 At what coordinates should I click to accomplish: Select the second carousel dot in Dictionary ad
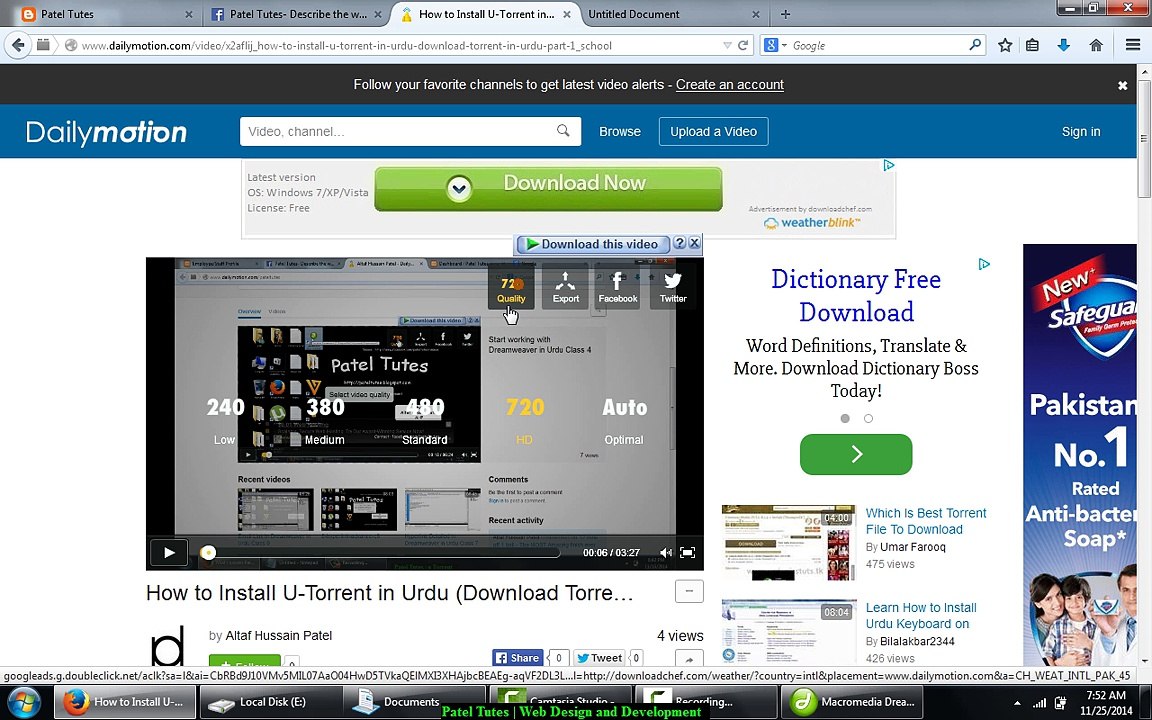point(868,418)
